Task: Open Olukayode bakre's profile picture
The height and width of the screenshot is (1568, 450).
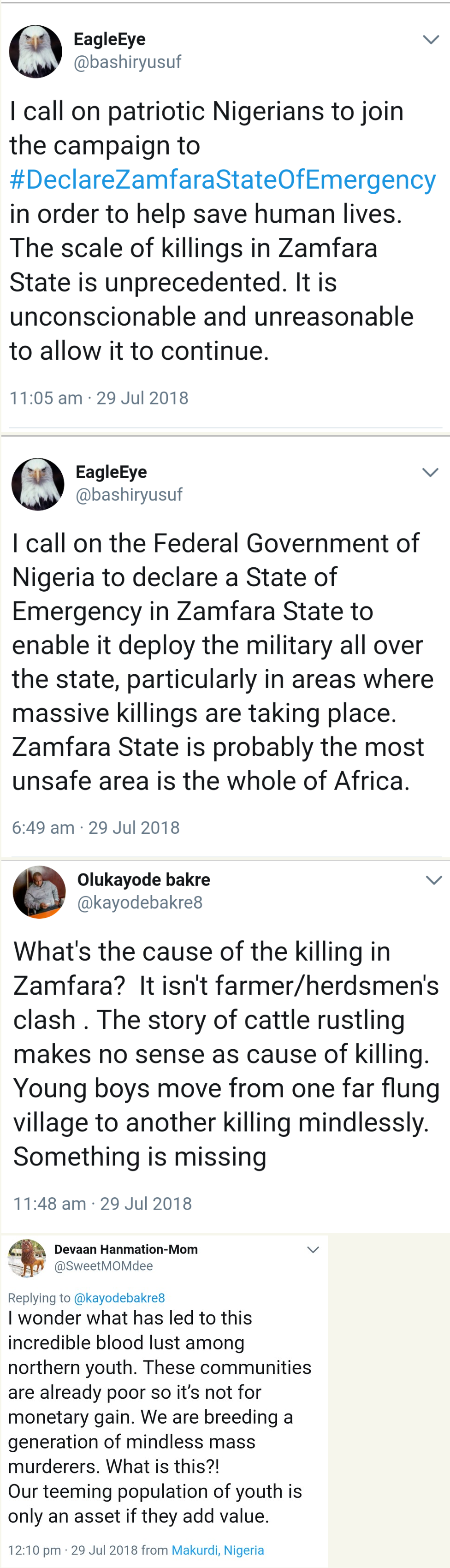Action: (x=39, y=892)
